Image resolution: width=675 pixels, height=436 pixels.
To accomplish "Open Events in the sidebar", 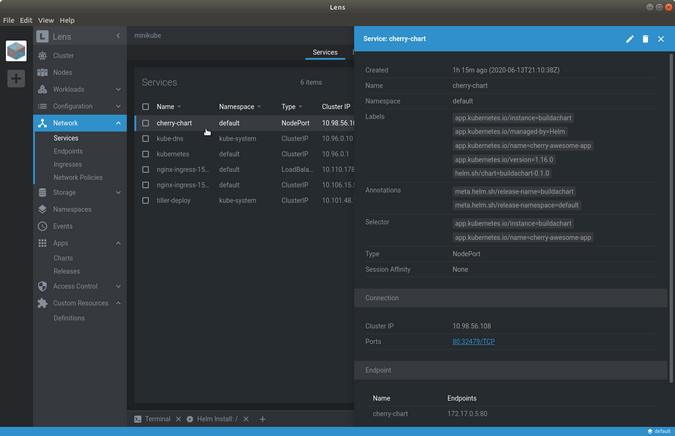I will (63, 226).
